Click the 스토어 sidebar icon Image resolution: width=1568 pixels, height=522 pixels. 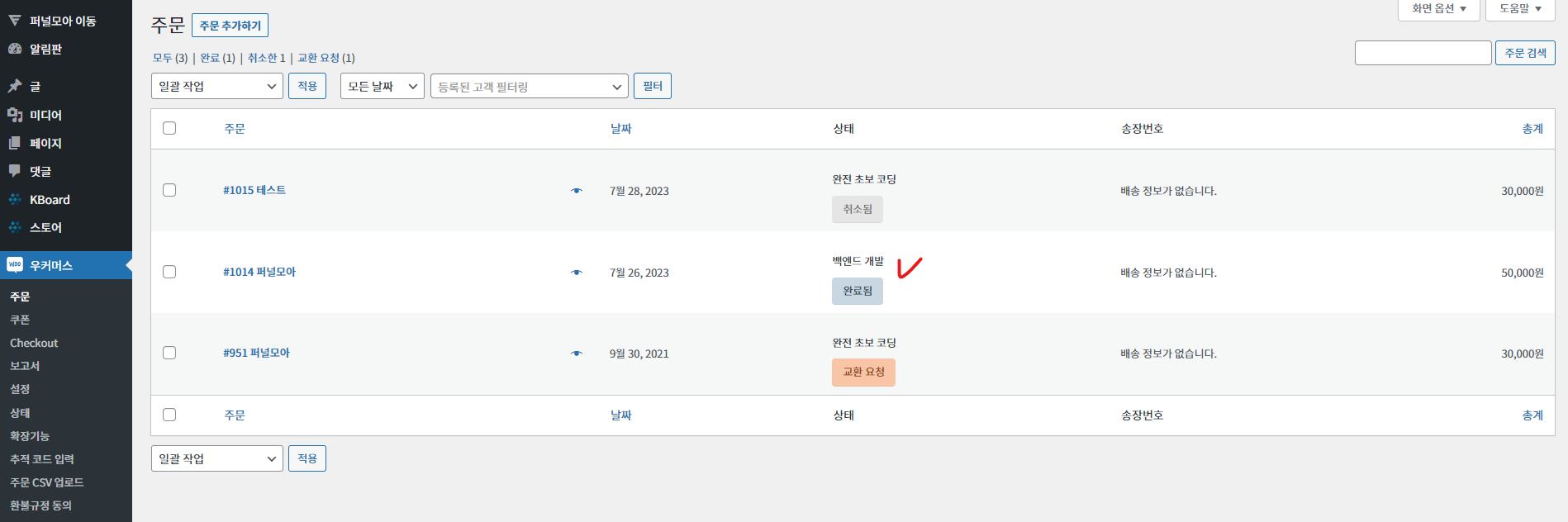(x=15, y=227)
